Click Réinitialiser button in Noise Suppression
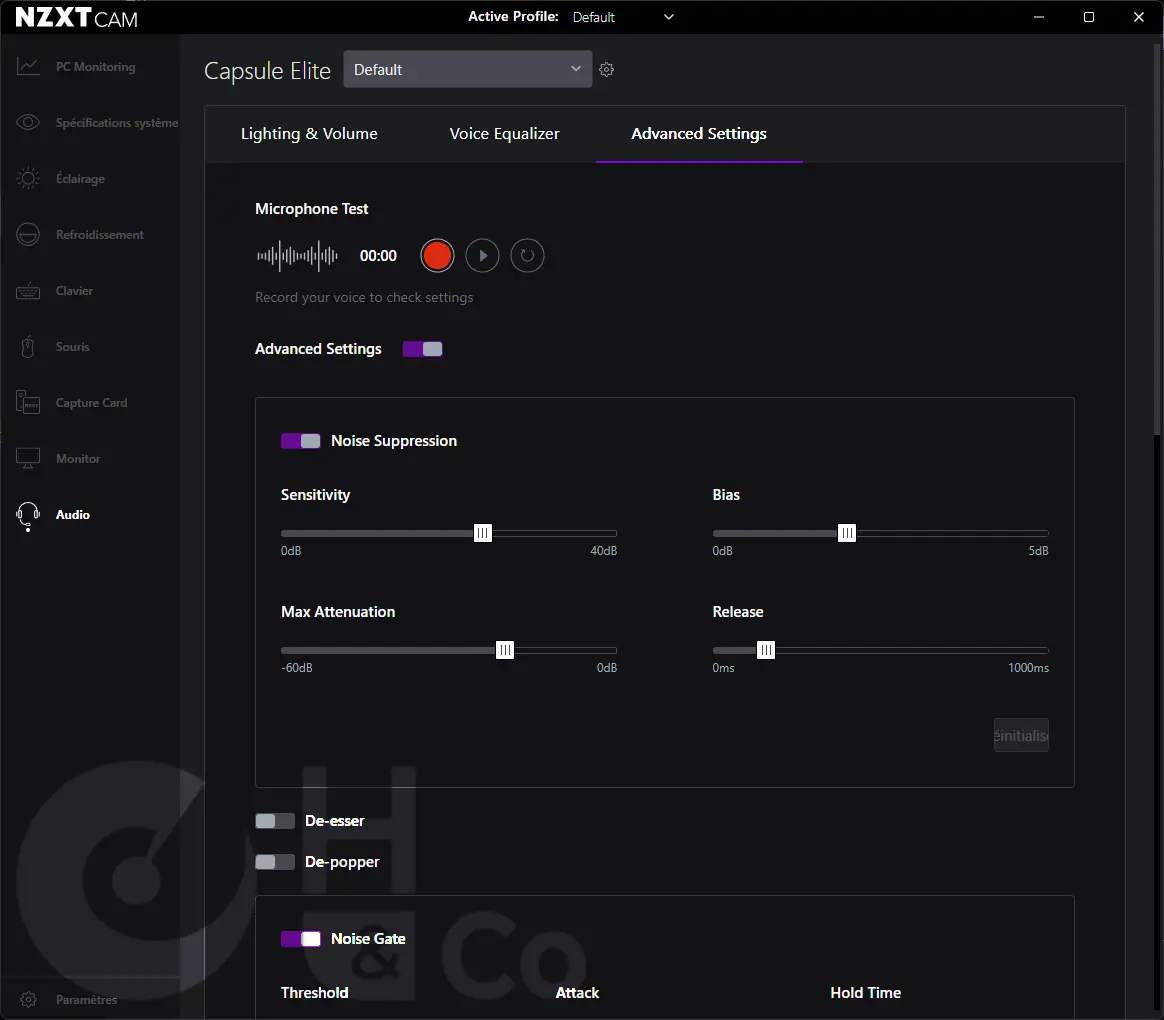 point(1021,735)
